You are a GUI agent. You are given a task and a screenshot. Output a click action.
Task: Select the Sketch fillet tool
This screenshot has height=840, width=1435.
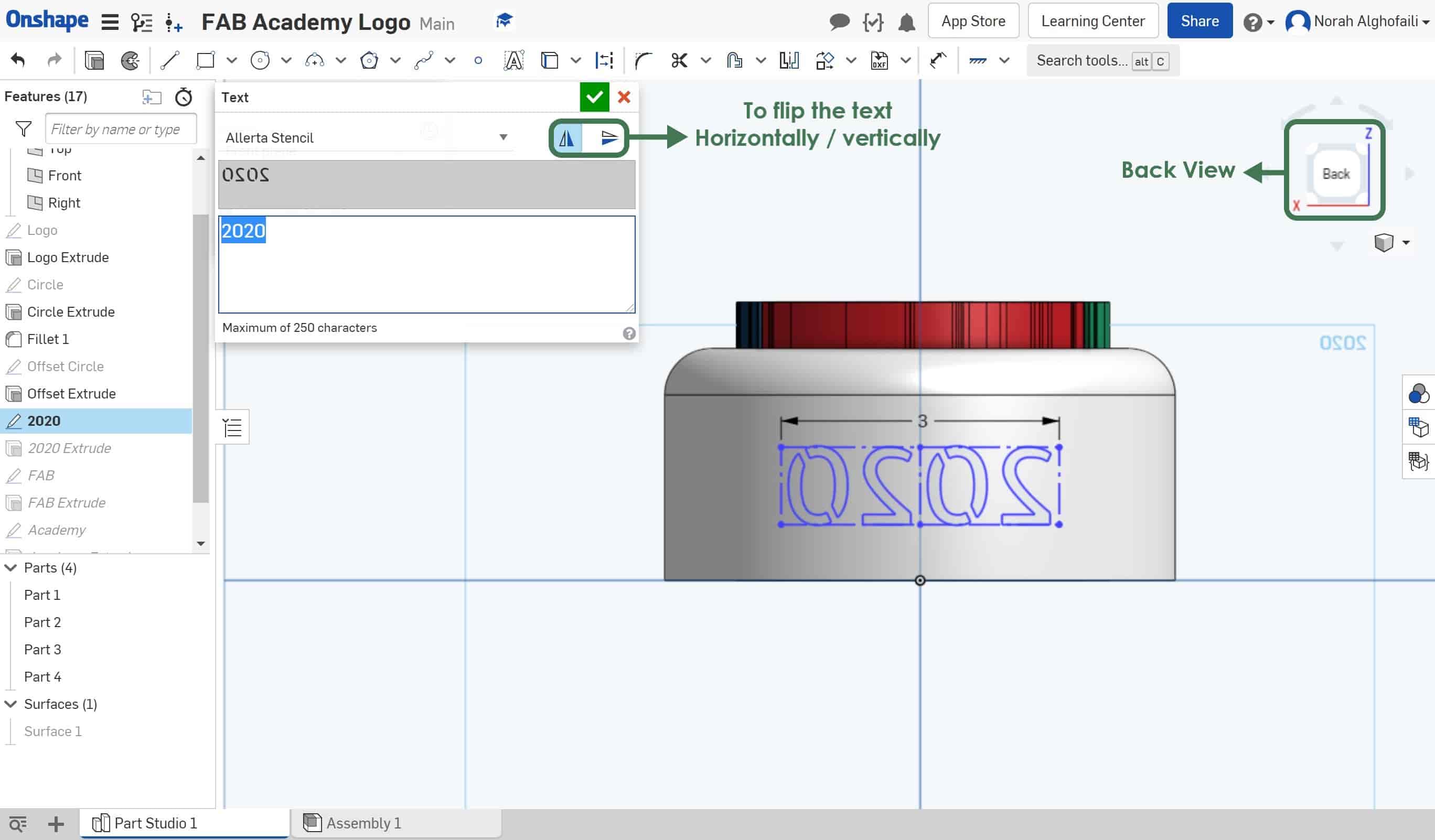coord(643,60)
